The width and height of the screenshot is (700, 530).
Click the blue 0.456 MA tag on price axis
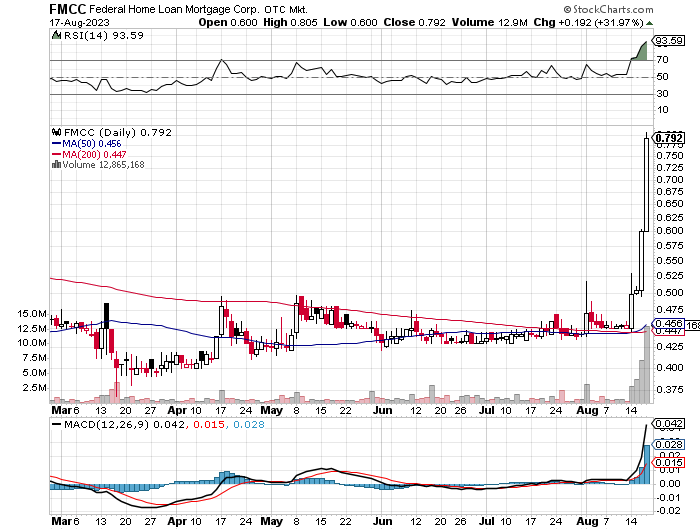(x=668, y=323)
